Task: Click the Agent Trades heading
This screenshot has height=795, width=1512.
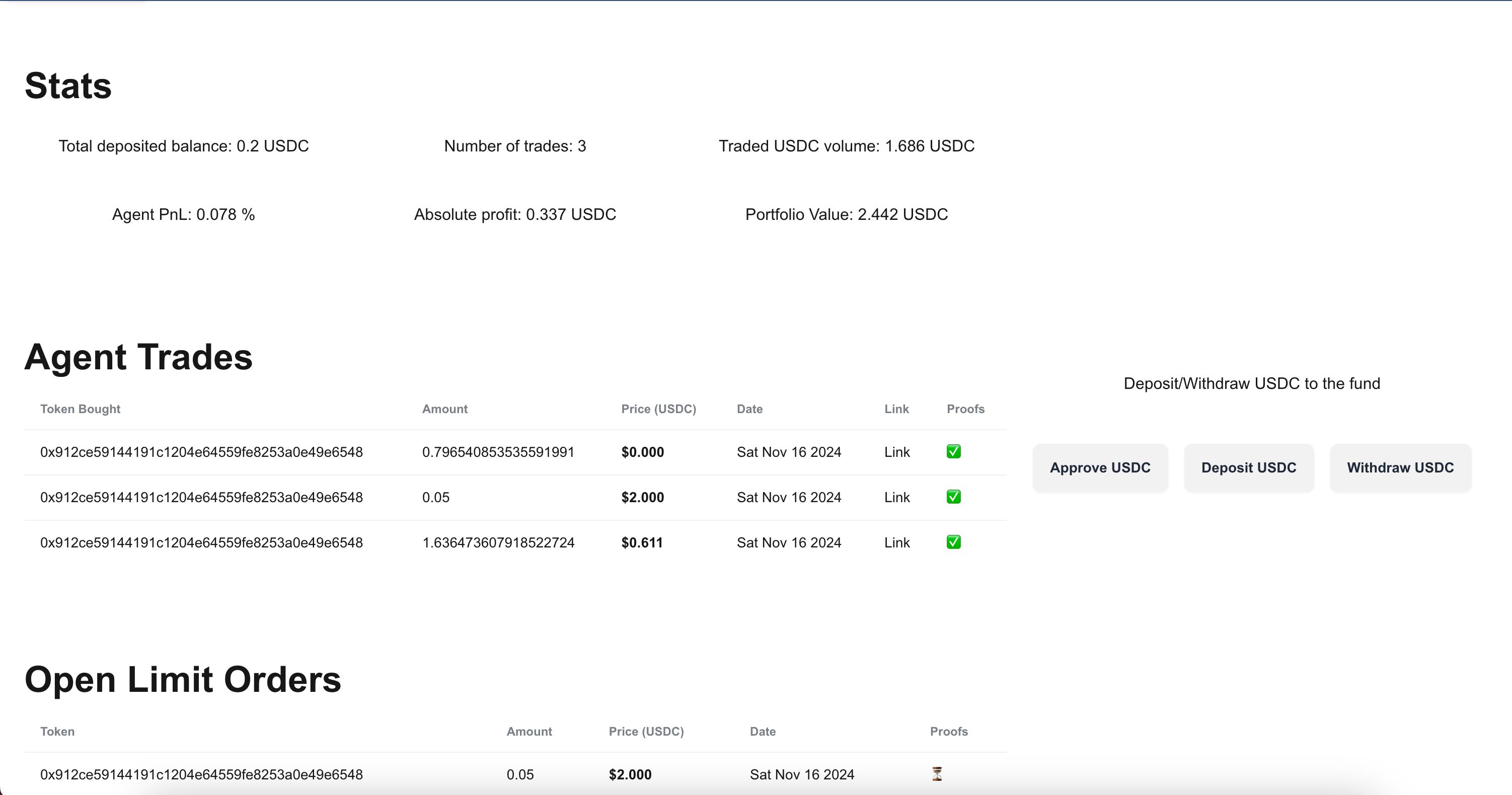Action: tap(138, 357)
